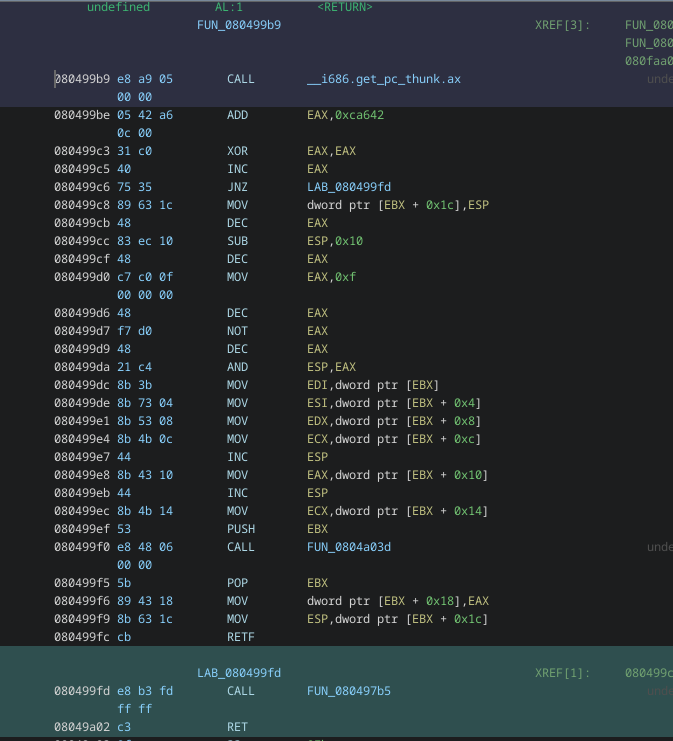Click the RET instruction at 08049a02
Screen dimensions: 673x741
click(237, 727)
